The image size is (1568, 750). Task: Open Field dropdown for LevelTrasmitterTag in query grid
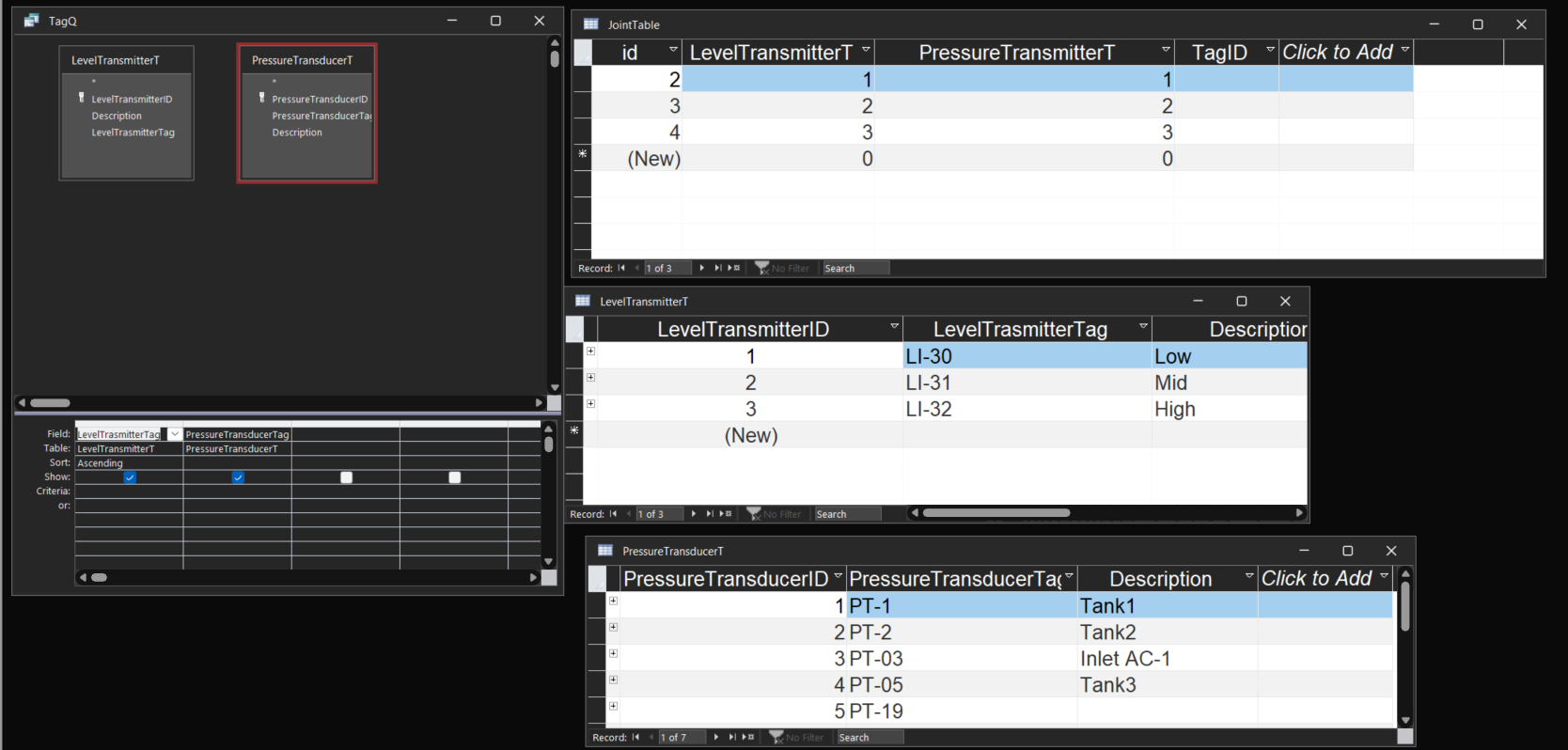pos(175,434)
